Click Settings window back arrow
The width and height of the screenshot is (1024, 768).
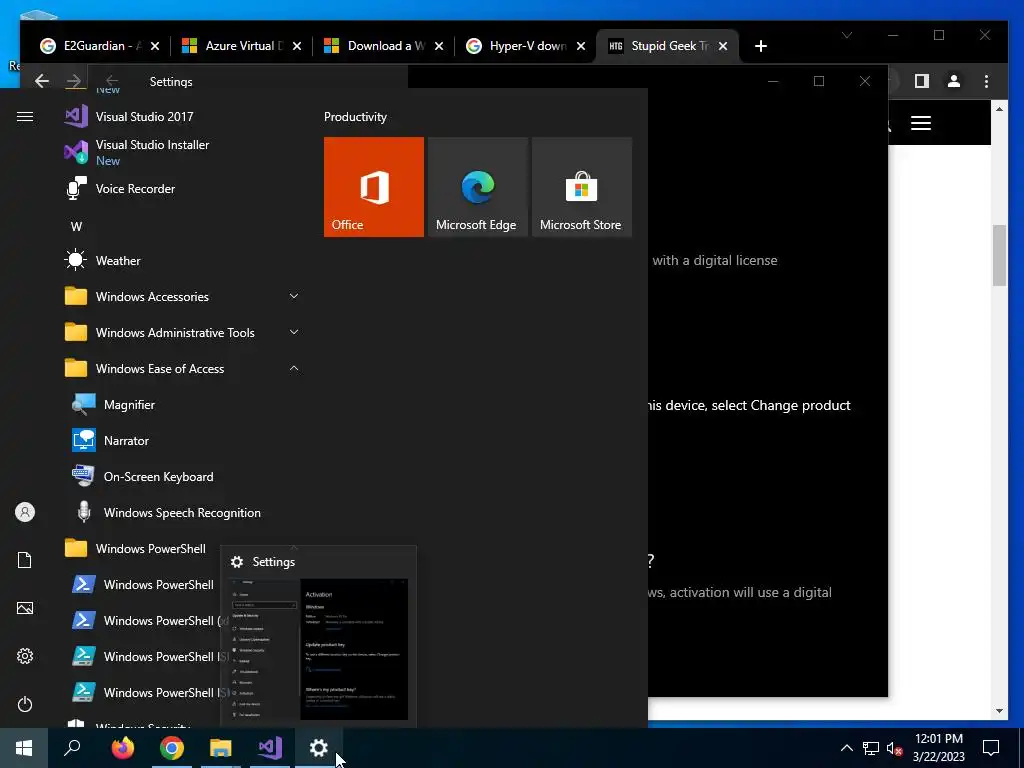click(x=112, y=81)
